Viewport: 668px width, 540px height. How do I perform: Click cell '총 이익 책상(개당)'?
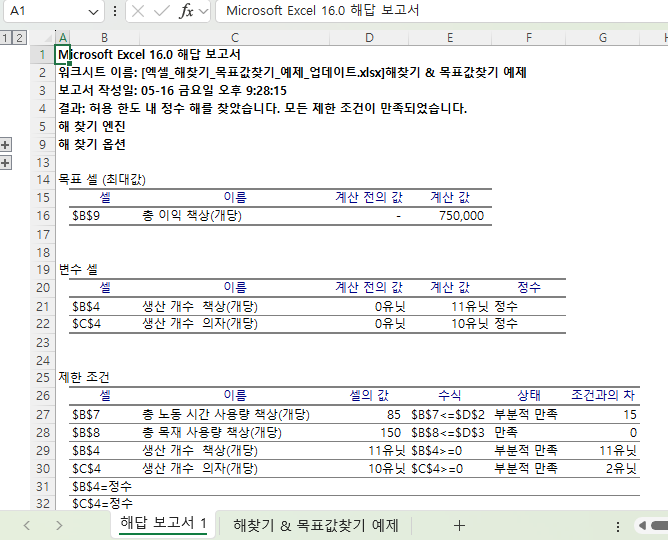tap(234, 216)
